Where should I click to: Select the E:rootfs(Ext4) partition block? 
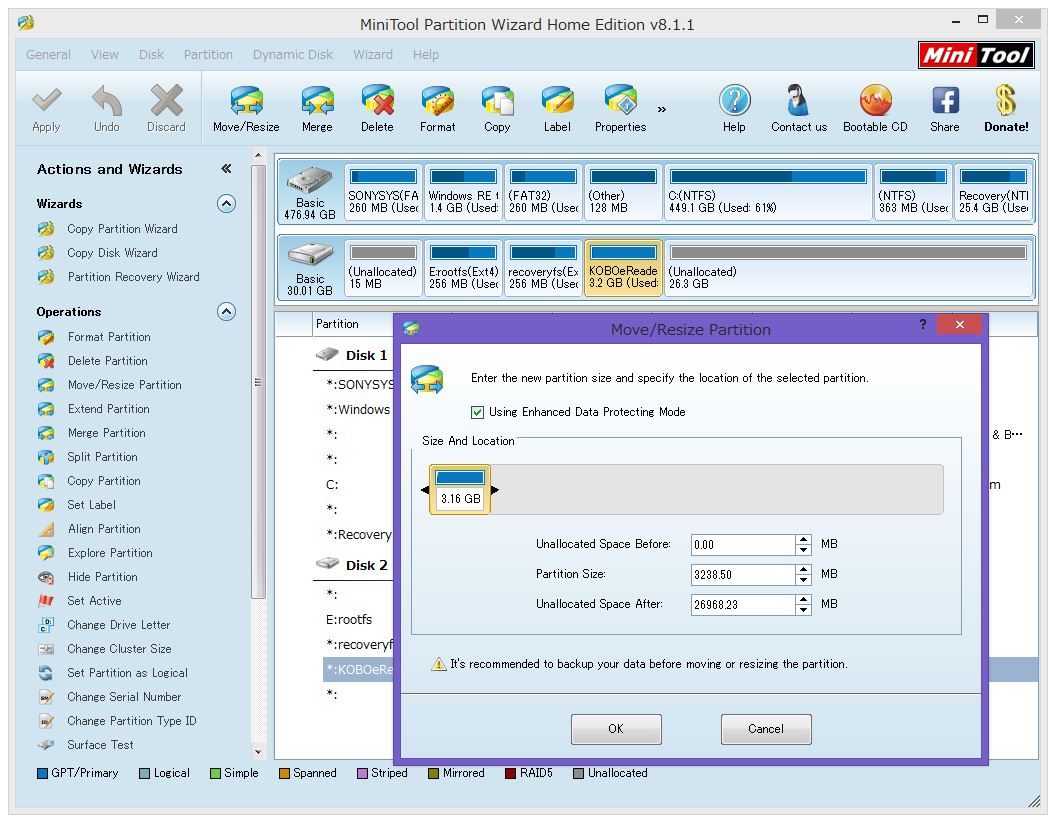[464, 268]
